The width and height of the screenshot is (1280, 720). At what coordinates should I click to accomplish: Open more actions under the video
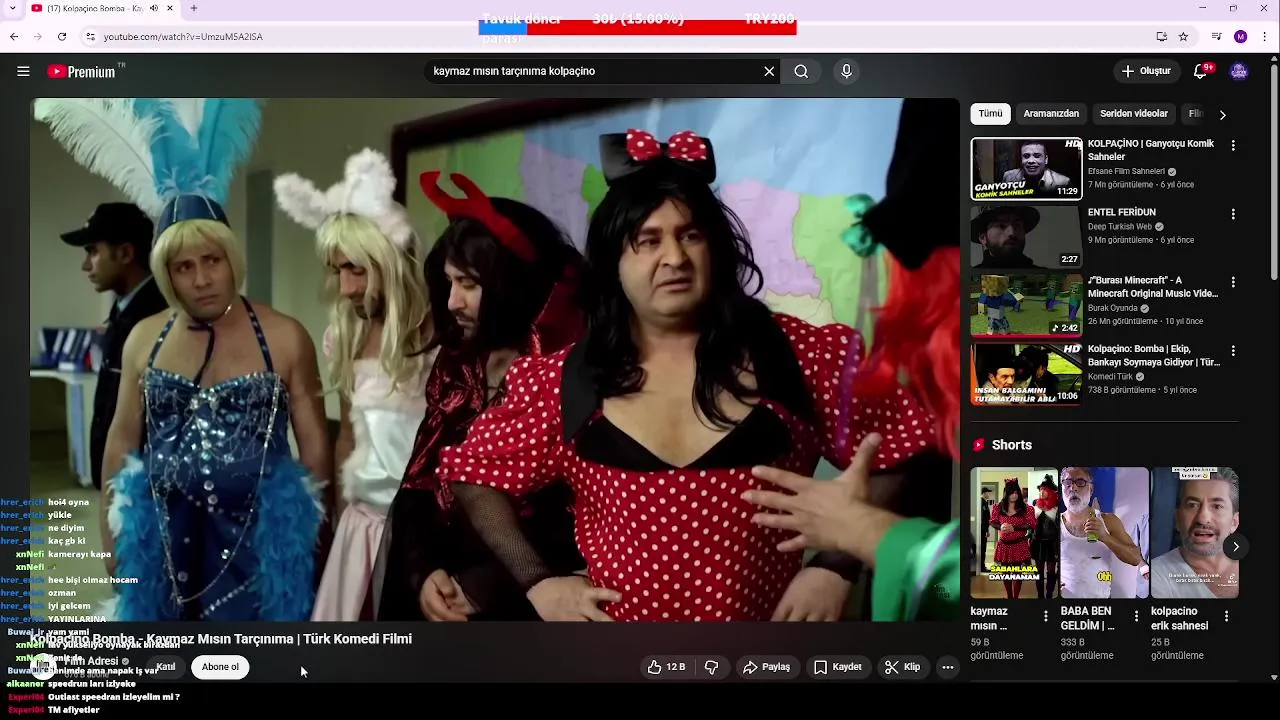click(x=948, y=667)
